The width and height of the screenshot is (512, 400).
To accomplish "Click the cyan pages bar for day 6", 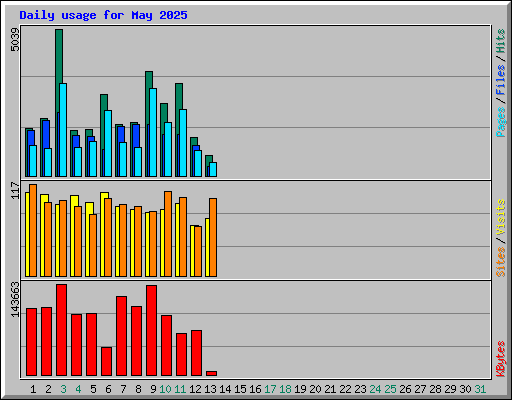I will (x=108, y=143).
